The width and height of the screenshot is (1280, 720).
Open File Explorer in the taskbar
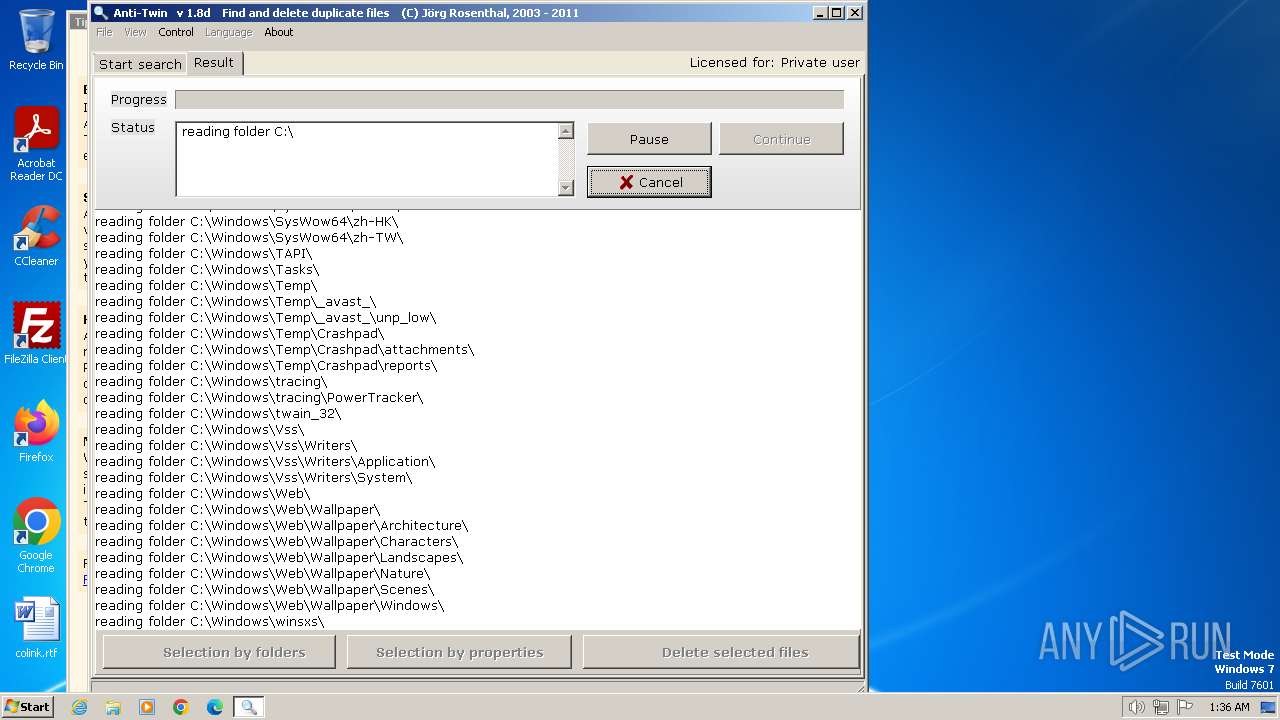click(113, 707)
